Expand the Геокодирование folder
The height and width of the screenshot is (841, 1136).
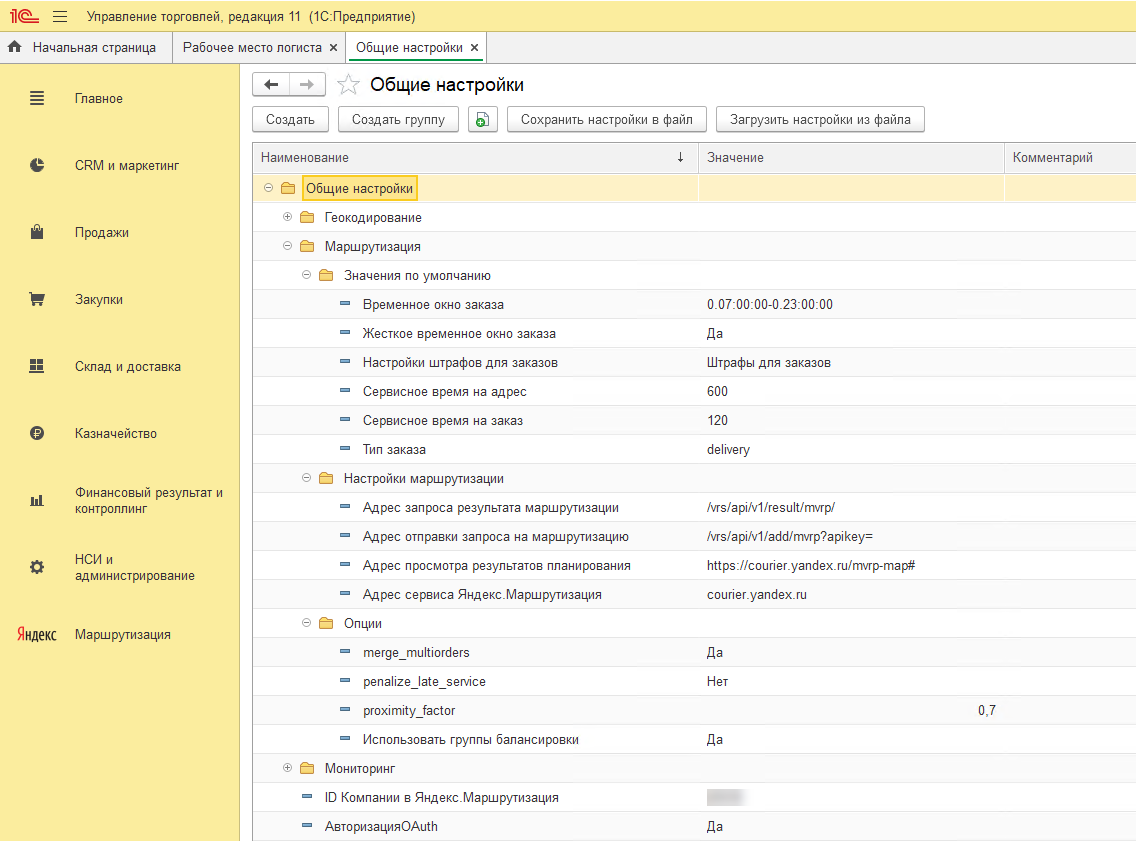click(x=287, y=217)
